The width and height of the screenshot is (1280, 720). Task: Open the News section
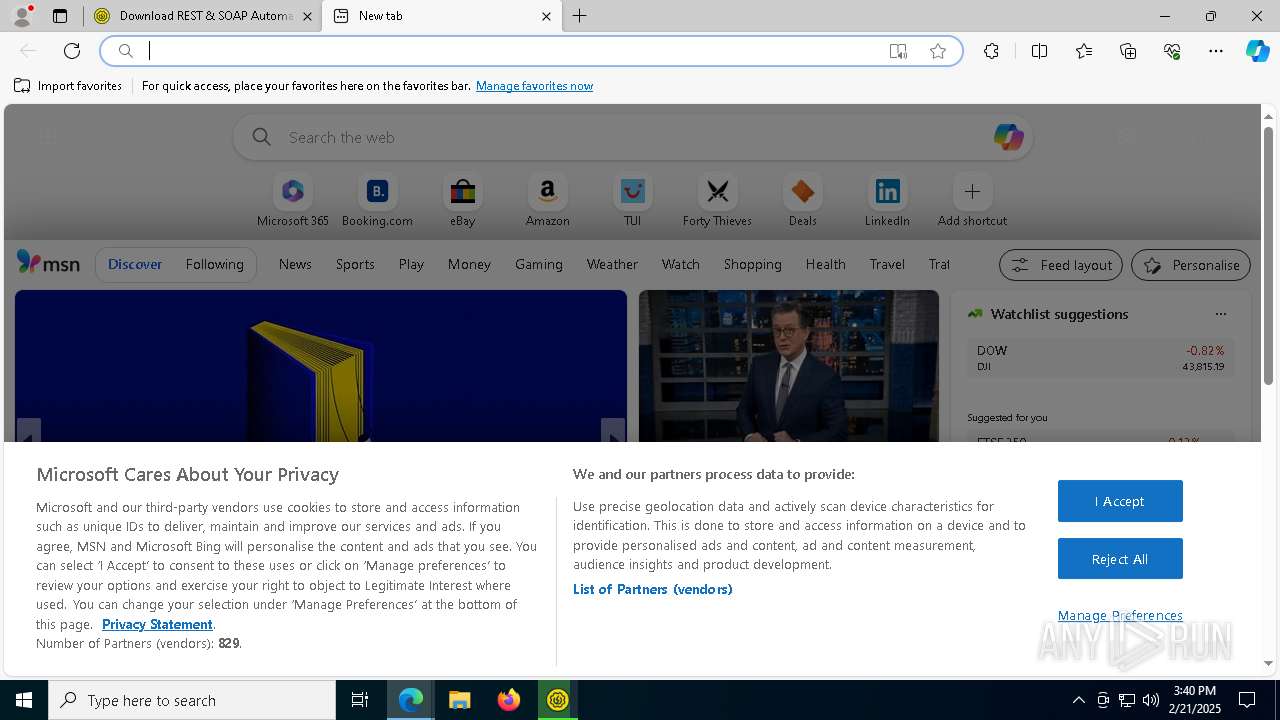click(x=295, y=264)
